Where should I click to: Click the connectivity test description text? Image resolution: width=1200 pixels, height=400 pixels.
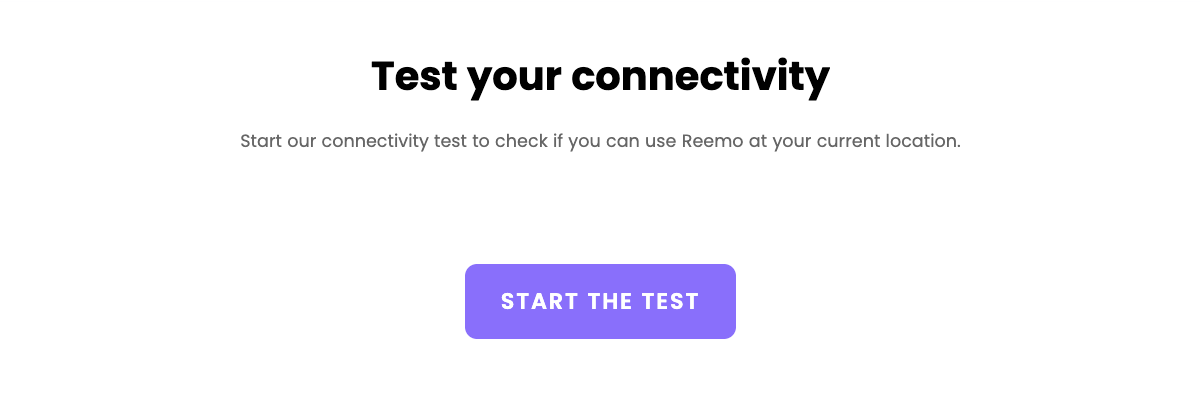tap(600, 141)
